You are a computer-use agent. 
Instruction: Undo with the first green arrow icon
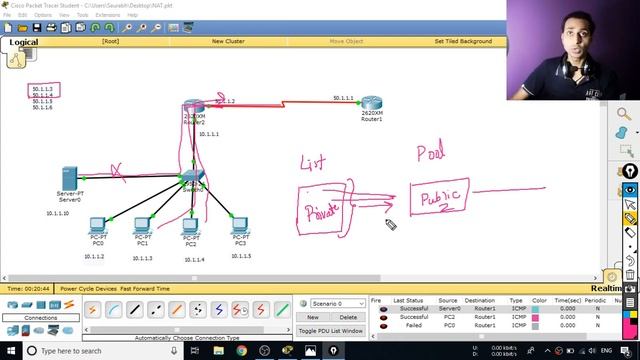(95, 28)
